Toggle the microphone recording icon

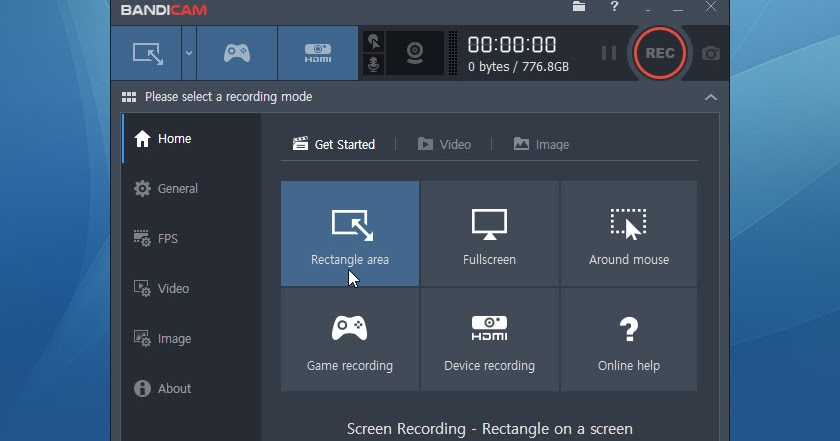tap(374, 65)
